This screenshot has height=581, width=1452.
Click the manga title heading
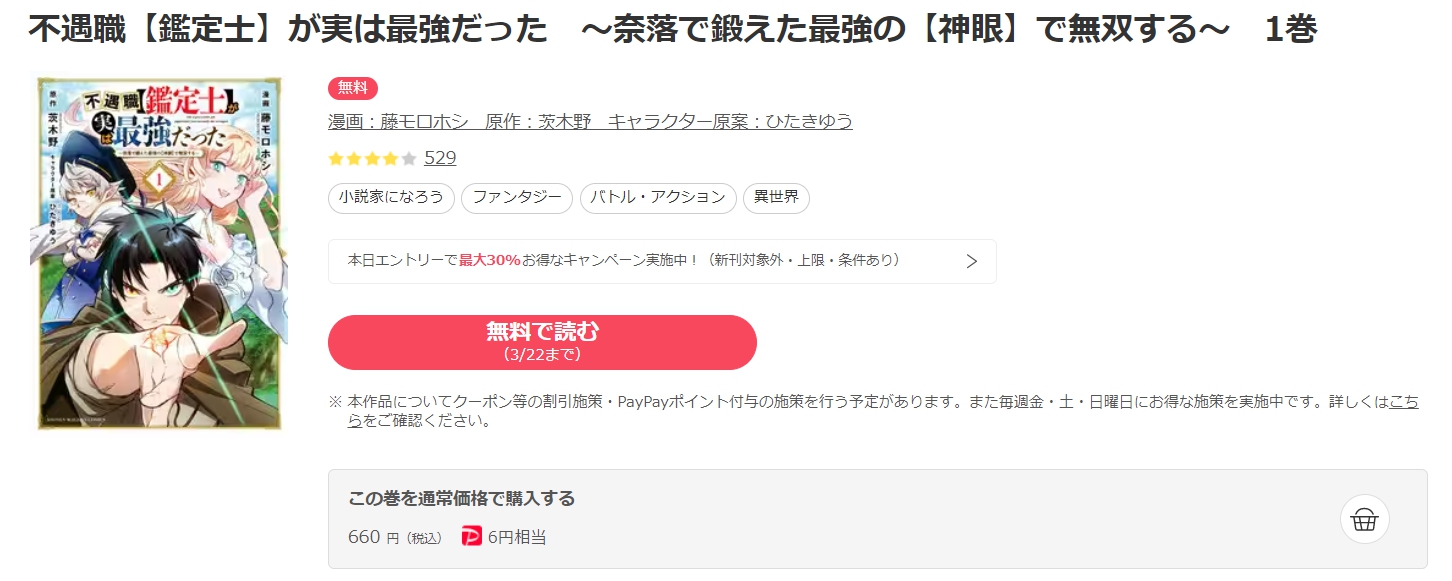pos(672,30)
